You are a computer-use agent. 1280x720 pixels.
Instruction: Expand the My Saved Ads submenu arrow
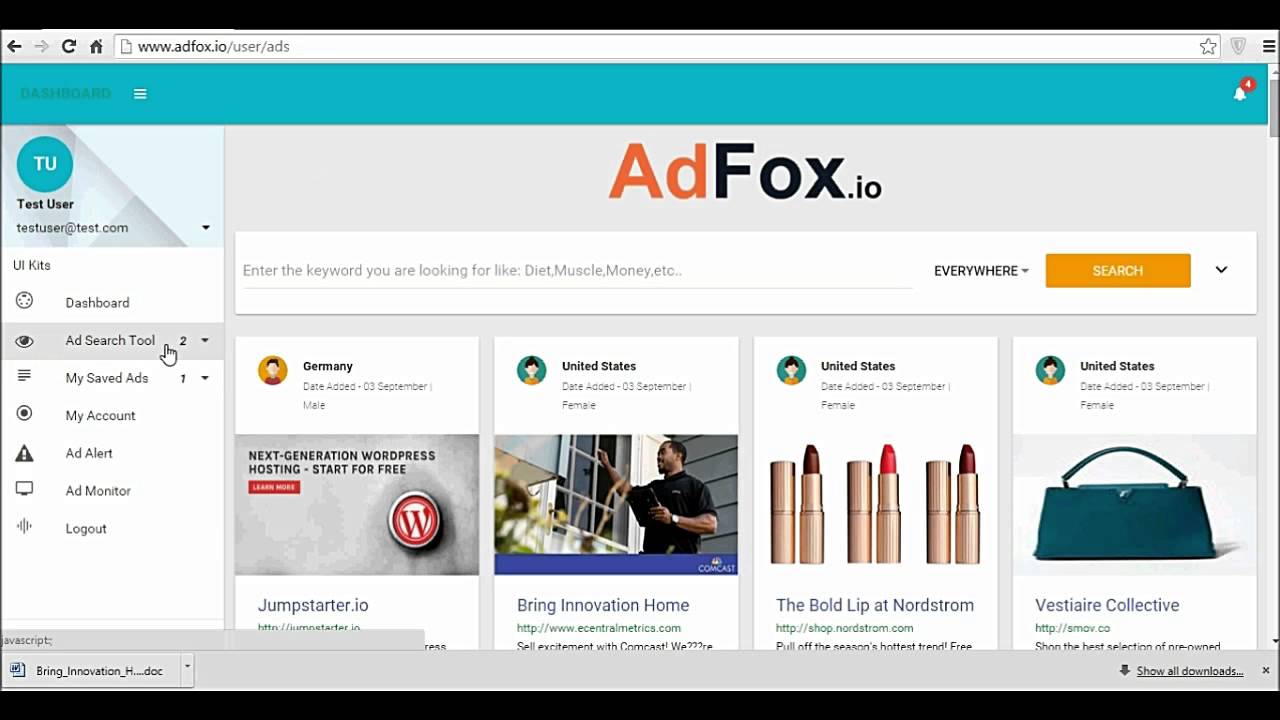(x=205, y=378)
